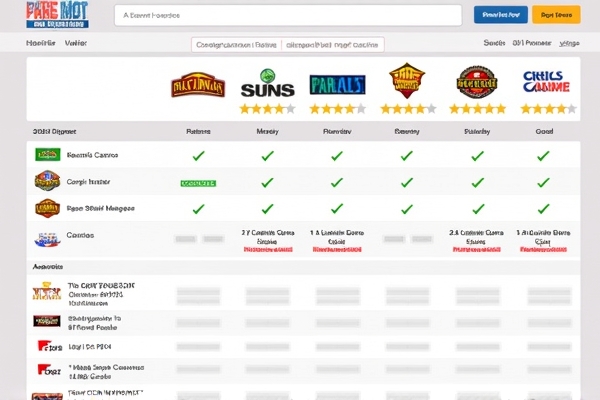Select the blue PARALS casino logo

pos(337,84)
